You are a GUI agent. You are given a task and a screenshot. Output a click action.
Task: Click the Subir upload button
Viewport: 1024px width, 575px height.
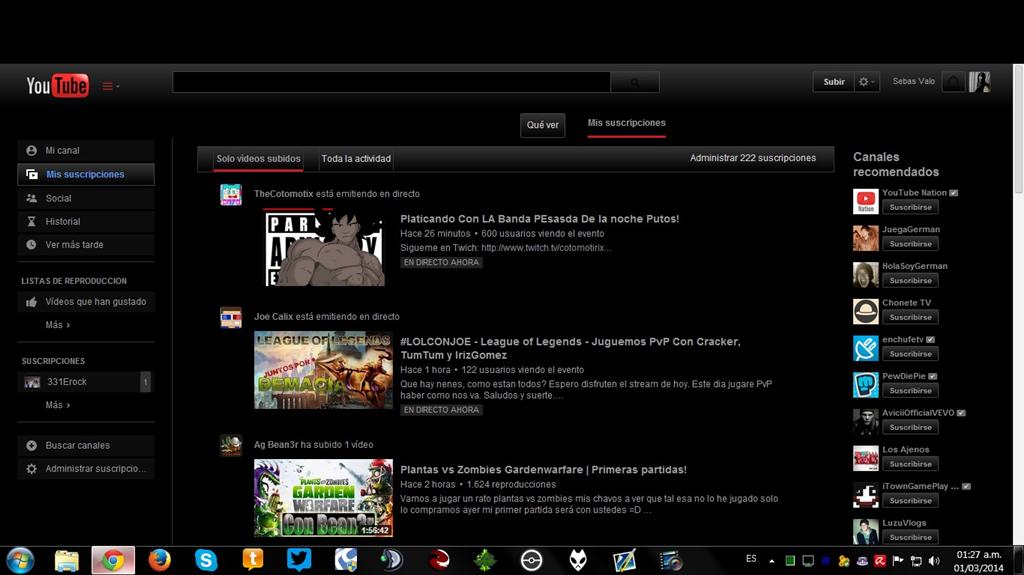[833, 82]
